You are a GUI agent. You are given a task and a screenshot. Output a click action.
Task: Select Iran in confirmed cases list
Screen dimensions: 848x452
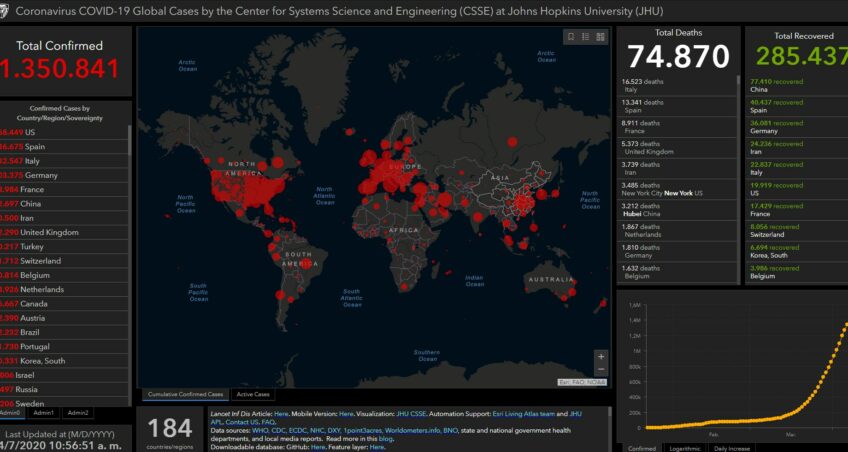(x=64, y=218)
